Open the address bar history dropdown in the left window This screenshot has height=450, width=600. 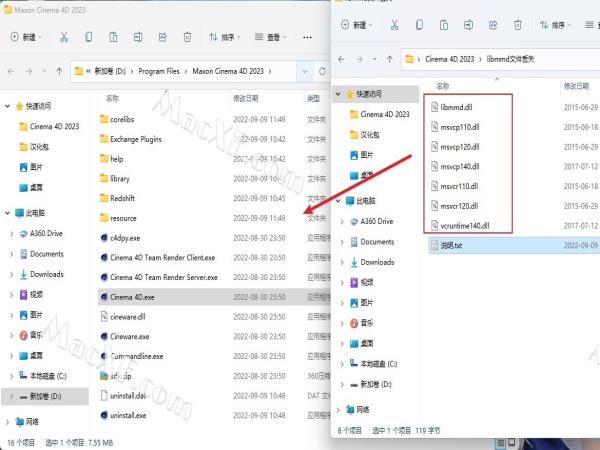(x=305, y=71)
